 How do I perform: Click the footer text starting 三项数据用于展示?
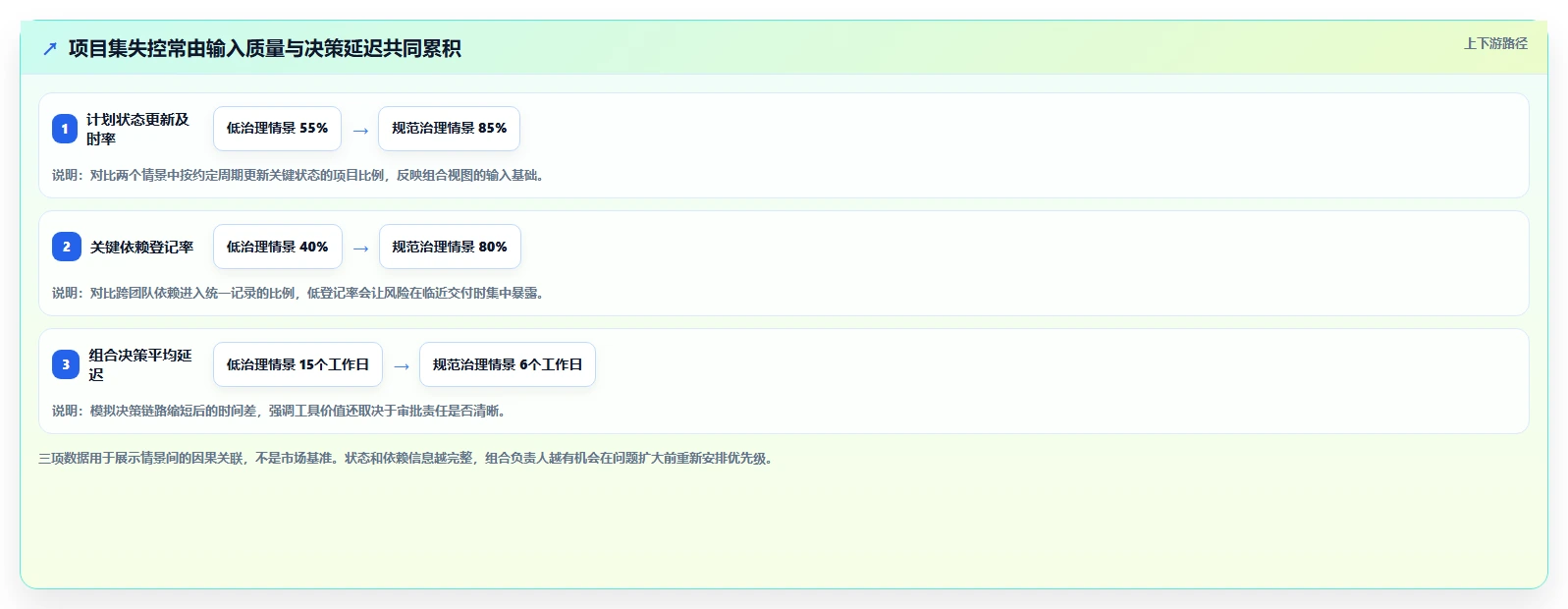pos(406,458)
